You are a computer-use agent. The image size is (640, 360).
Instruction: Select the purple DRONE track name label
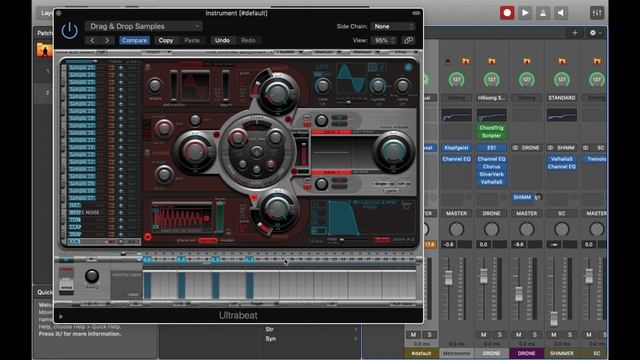[x=527, y=353]
